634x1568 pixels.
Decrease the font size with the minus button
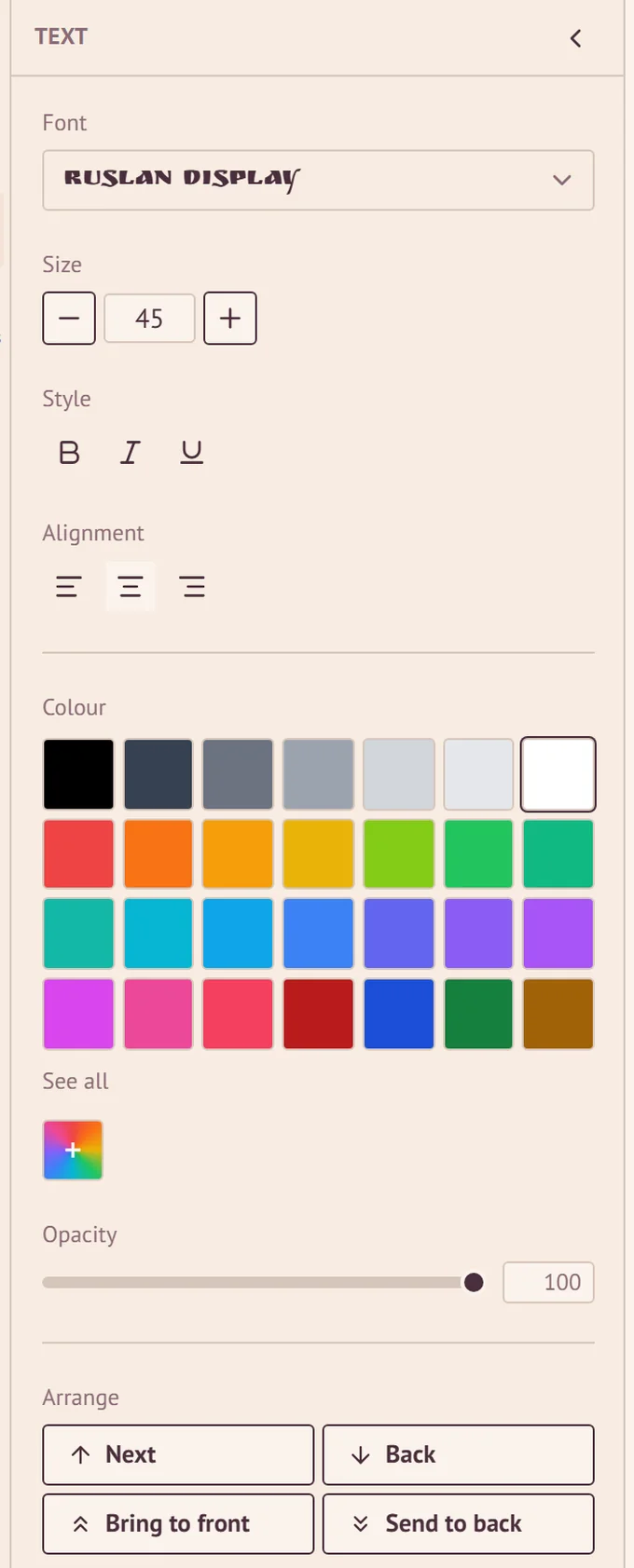[69, 319]
